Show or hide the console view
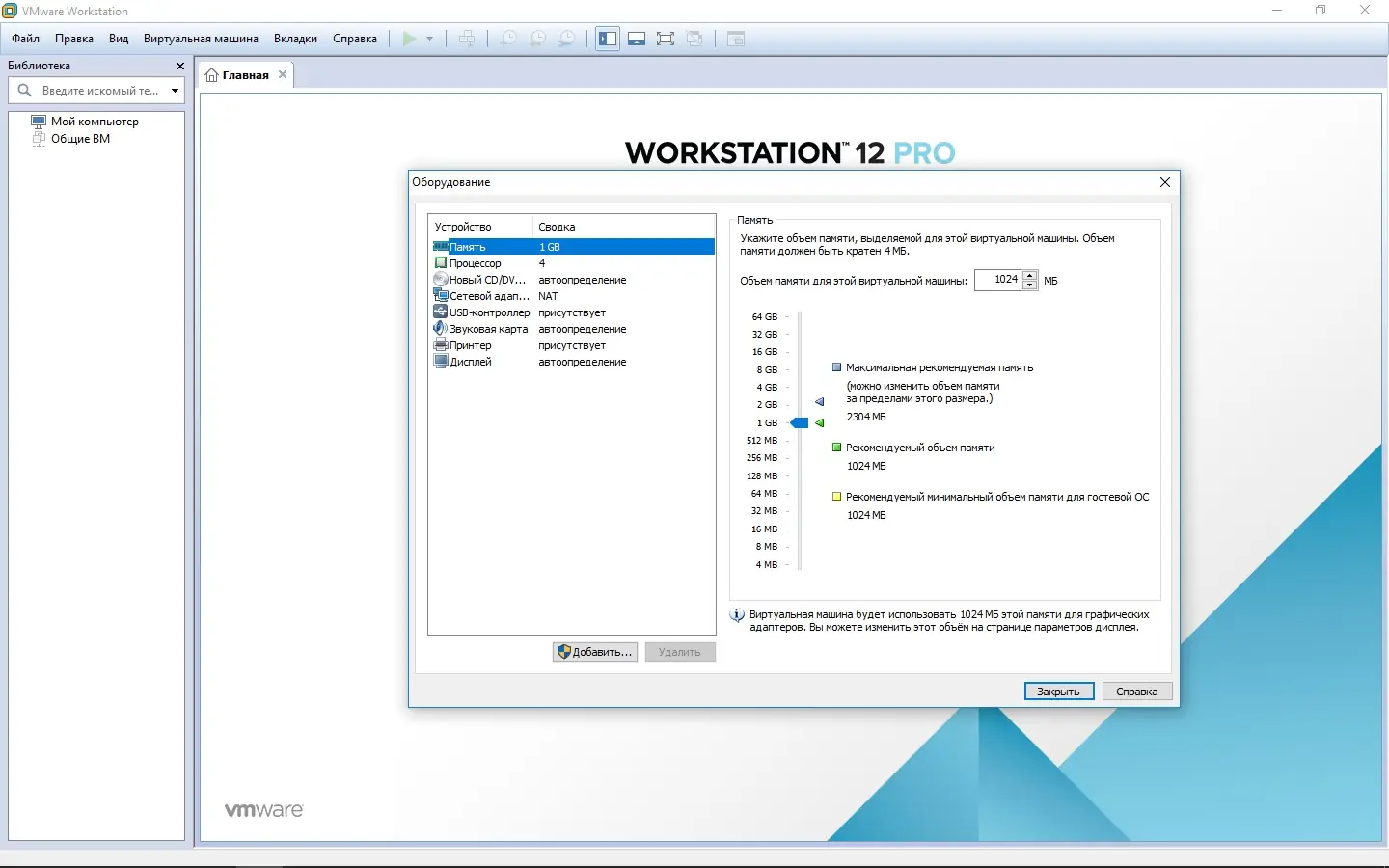This screenshot has width=1389, height=868. pos(637,39)
